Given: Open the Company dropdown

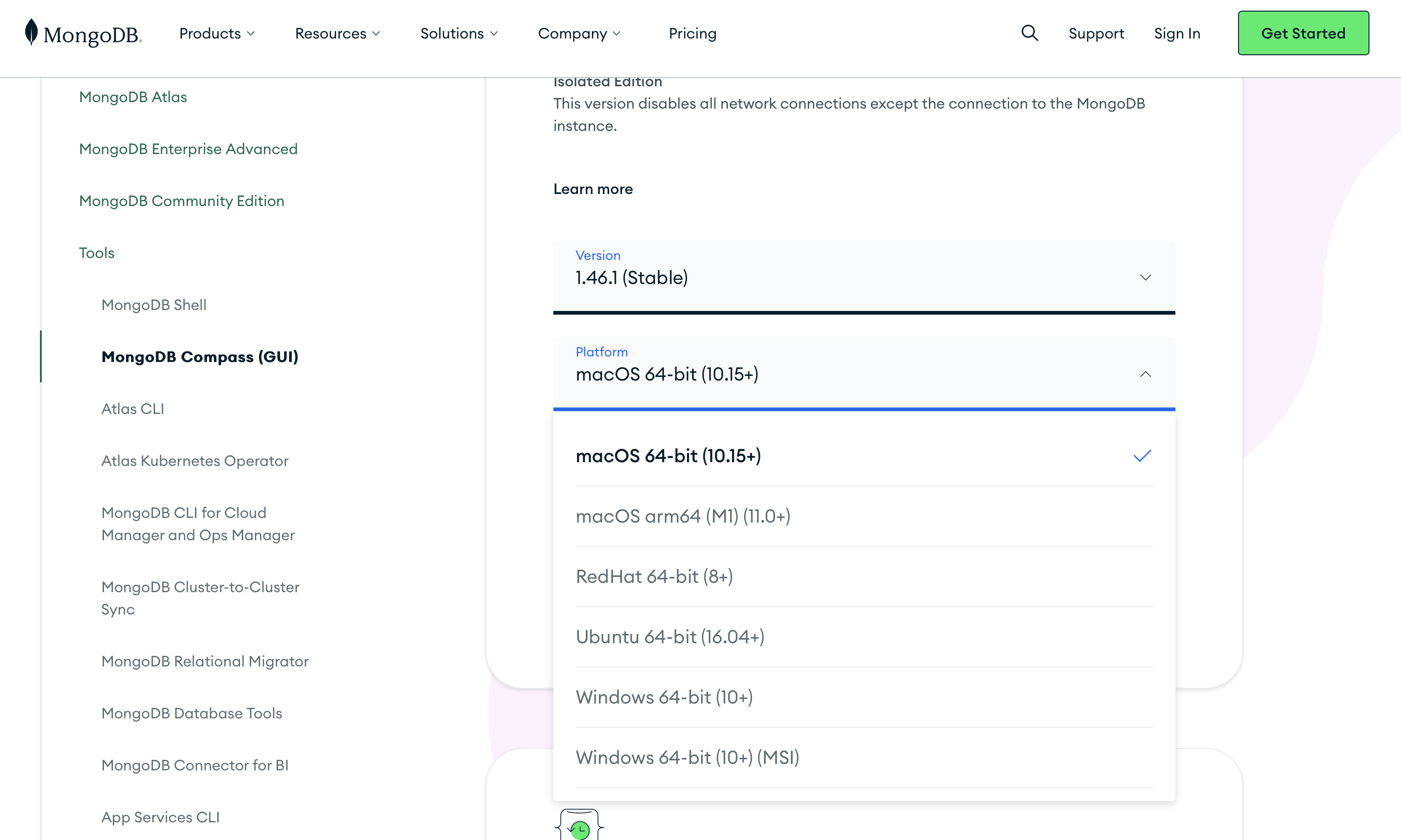Looking at the screenshot, I should (x=578, y=33).
